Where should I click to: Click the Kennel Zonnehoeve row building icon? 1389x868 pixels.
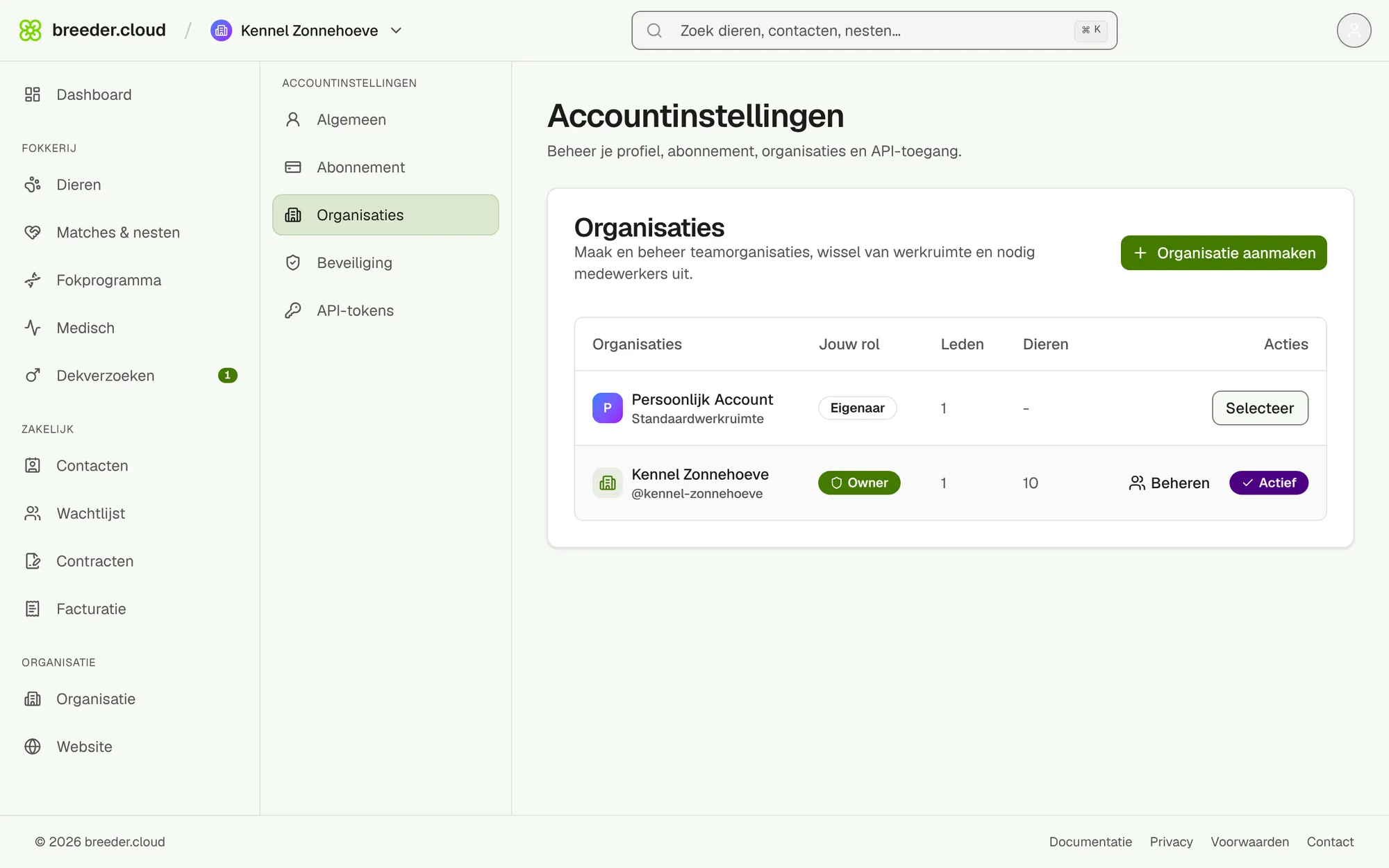(608, 483)
